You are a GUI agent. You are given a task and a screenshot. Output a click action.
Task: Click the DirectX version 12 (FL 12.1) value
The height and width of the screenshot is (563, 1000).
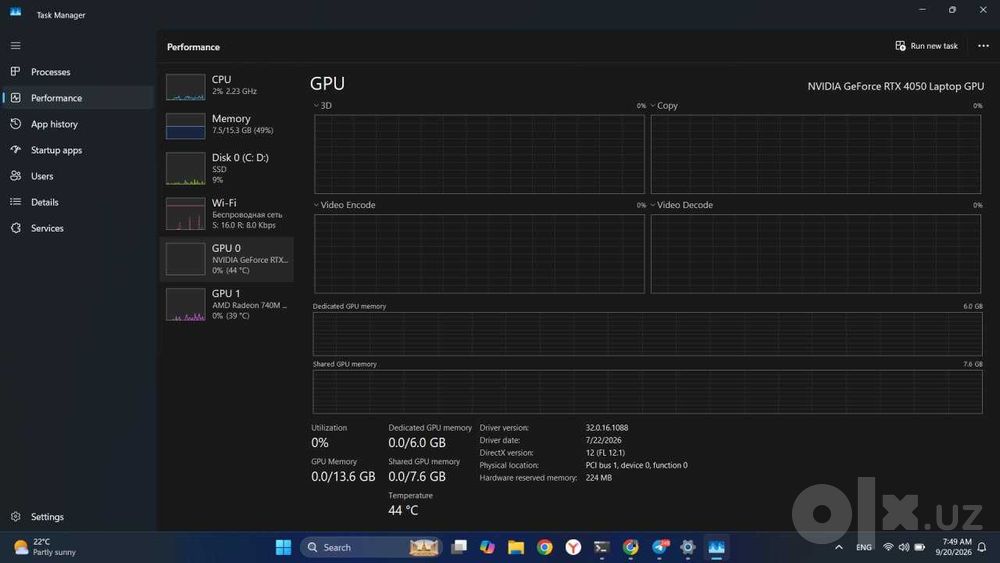[x=605, y=453]
